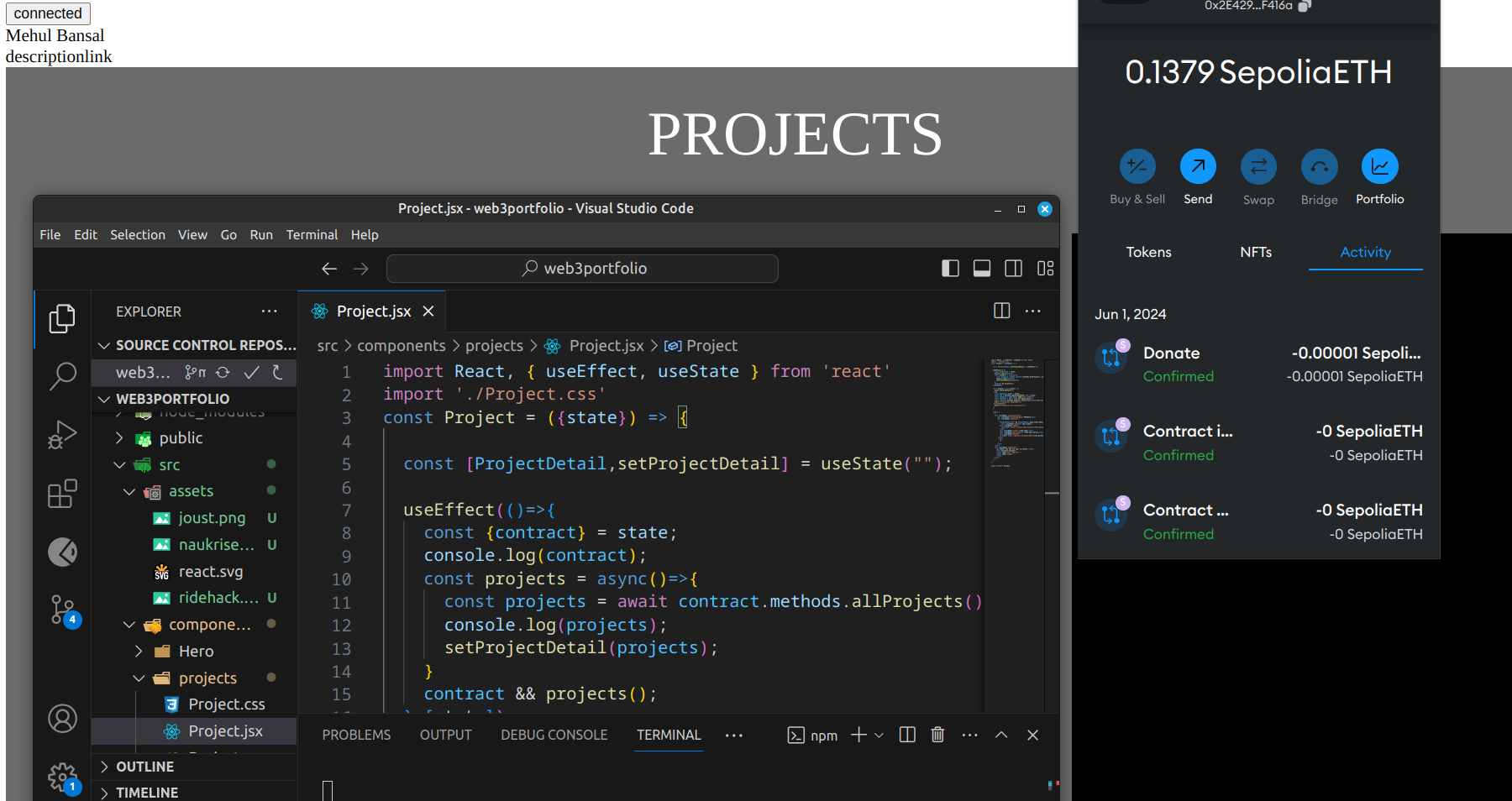This screenshot has width=1512, height=801.
Task: Switch to MetaMask Tokens tab
Action: (x=1148, y=252)
